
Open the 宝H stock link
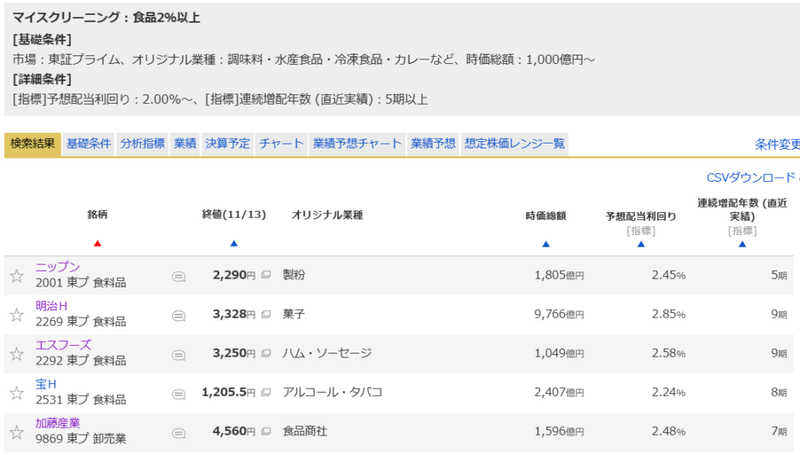pyautogui.click(x=46, y=384)
